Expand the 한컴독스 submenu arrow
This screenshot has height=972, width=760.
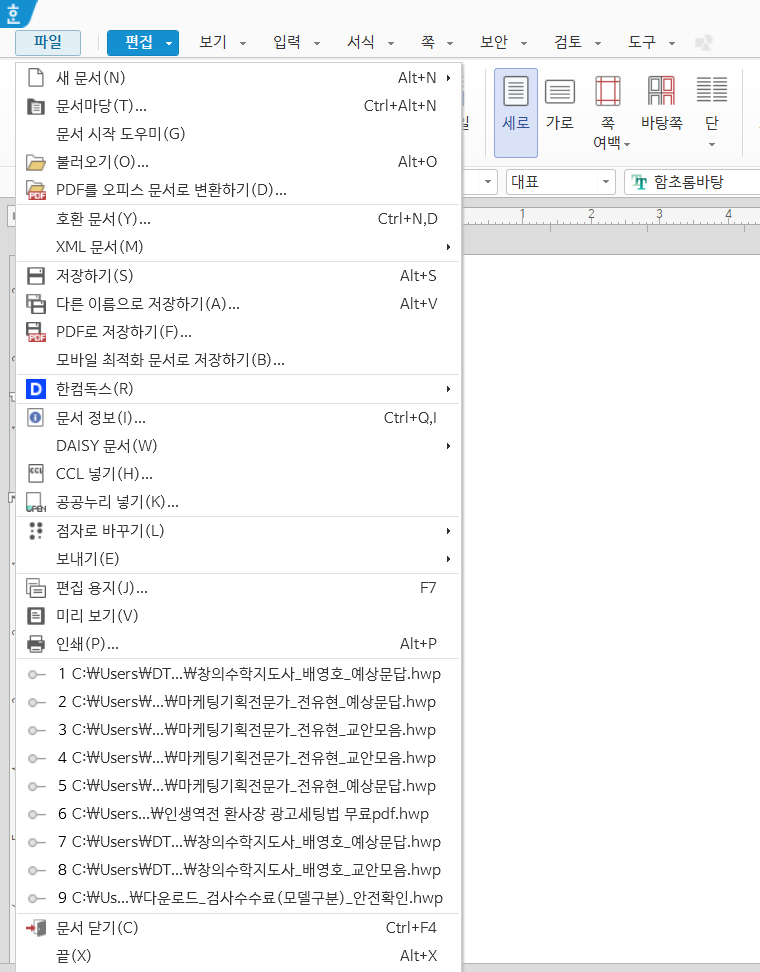[448, 389]
